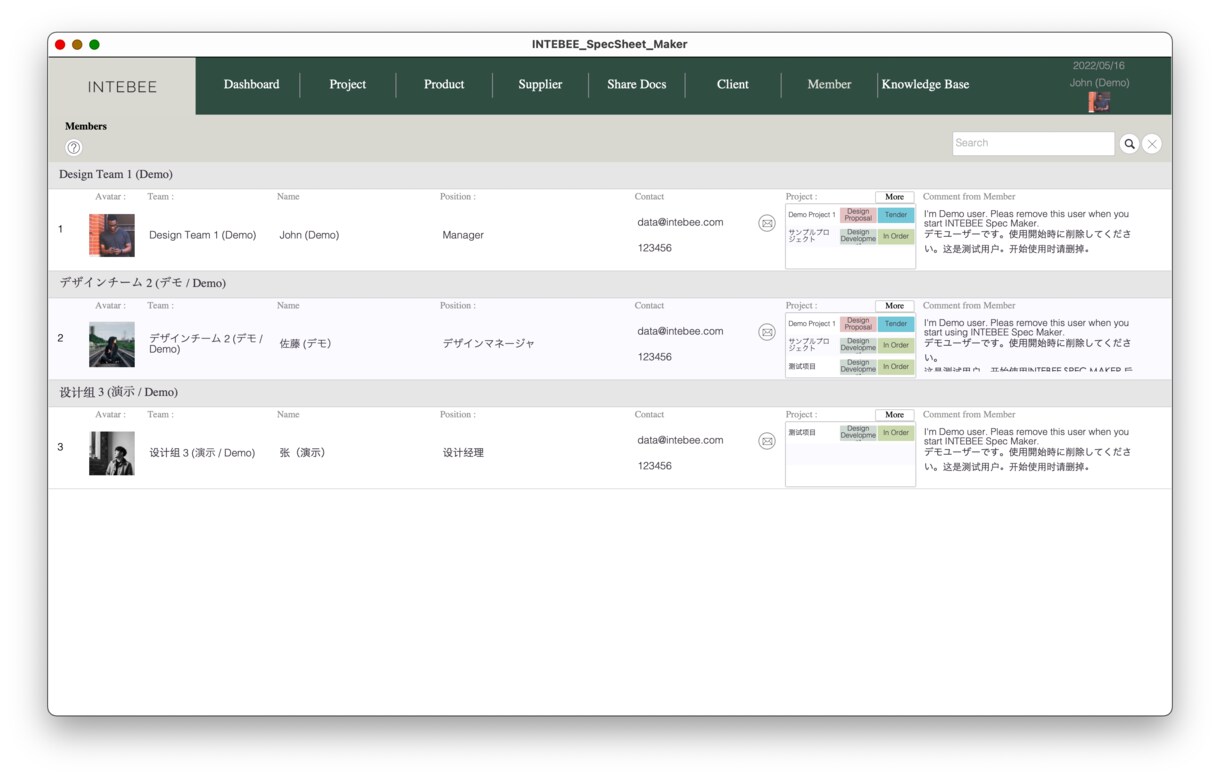This screenshot has width=1220, height=779.
Task: Click More button in 张（演示） row
Action: click(x=895, y=415)
